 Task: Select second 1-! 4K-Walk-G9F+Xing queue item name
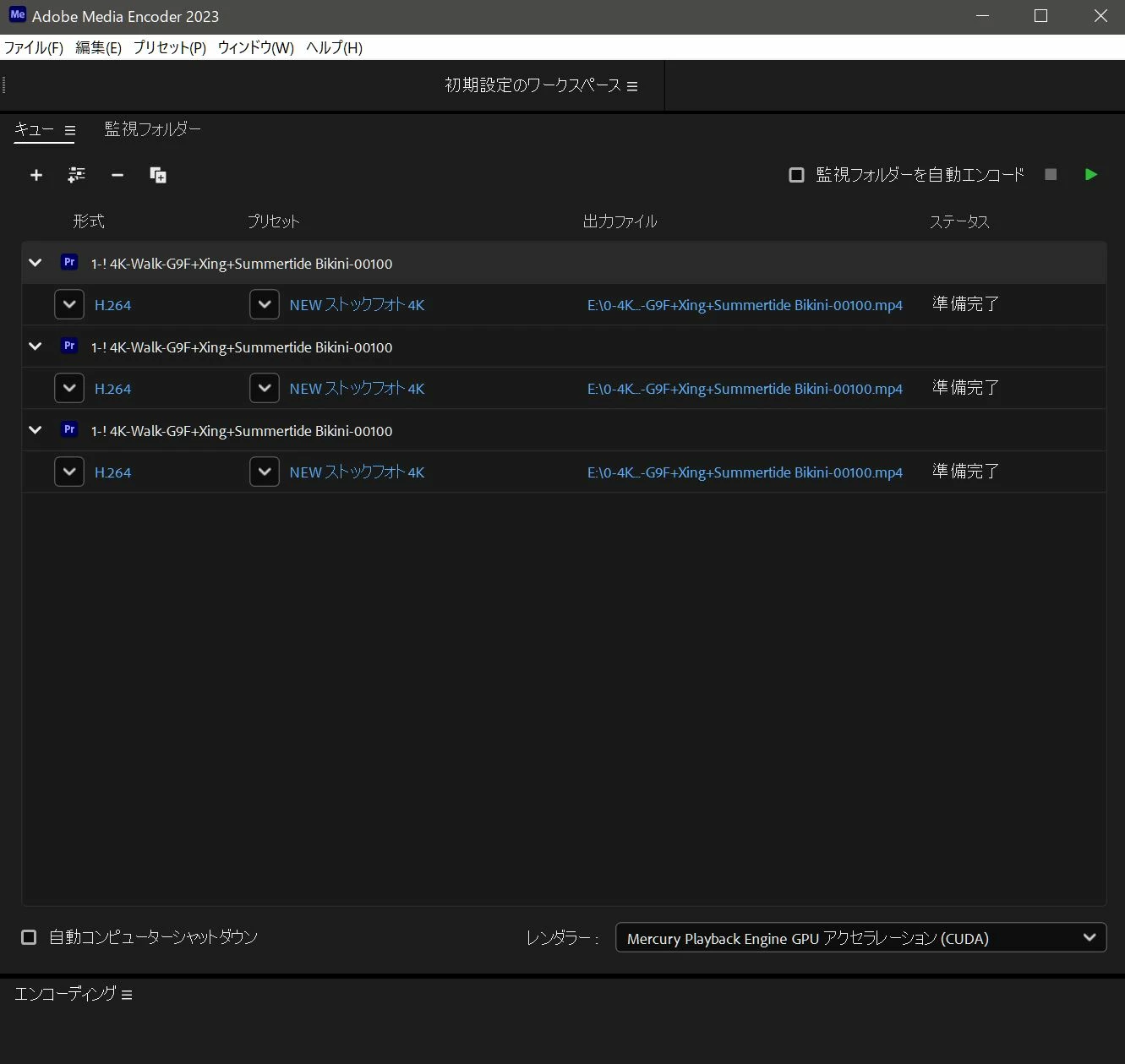click(x=242, y=347)
